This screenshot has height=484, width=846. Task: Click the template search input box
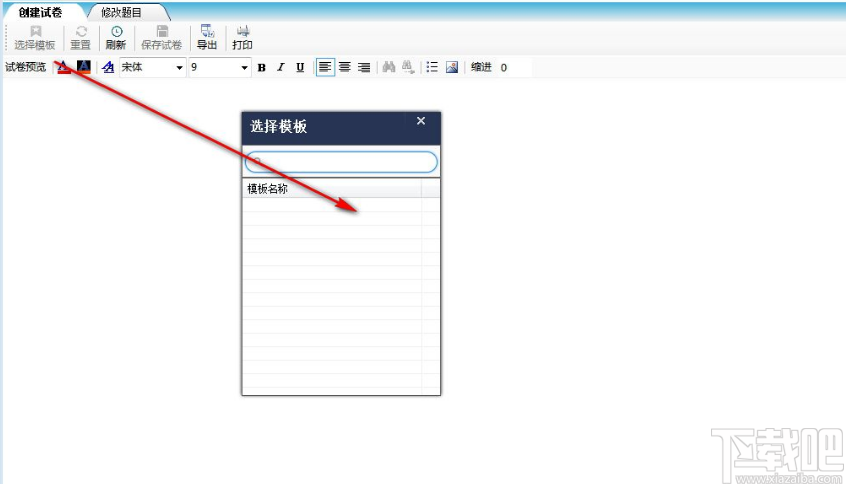click(341, 162)
